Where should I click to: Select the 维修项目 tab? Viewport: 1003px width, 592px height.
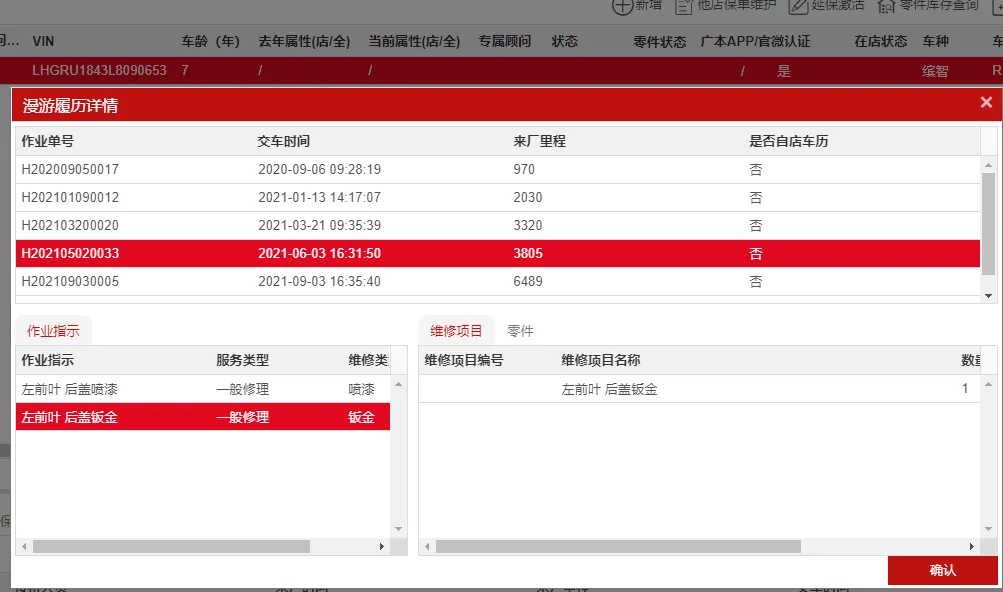(x=456, y=331)
